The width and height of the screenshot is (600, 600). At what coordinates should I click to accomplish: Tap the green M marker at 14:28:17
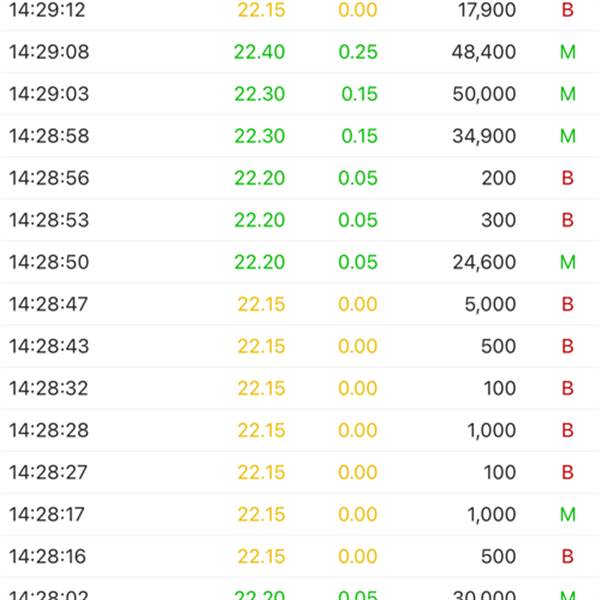[568, 514]
